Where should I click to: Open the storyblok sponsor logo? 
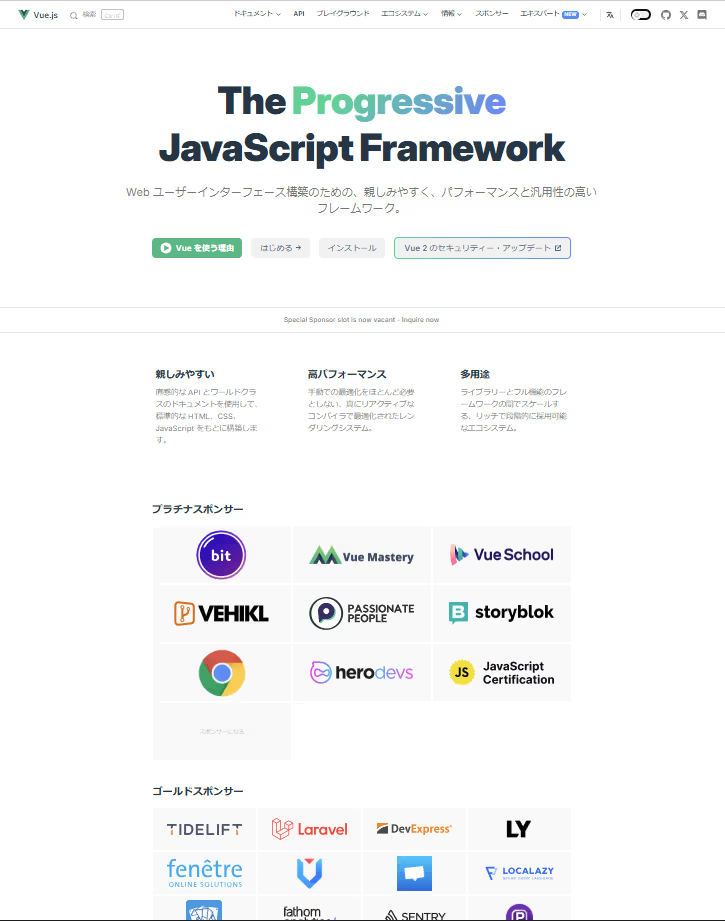502,613
